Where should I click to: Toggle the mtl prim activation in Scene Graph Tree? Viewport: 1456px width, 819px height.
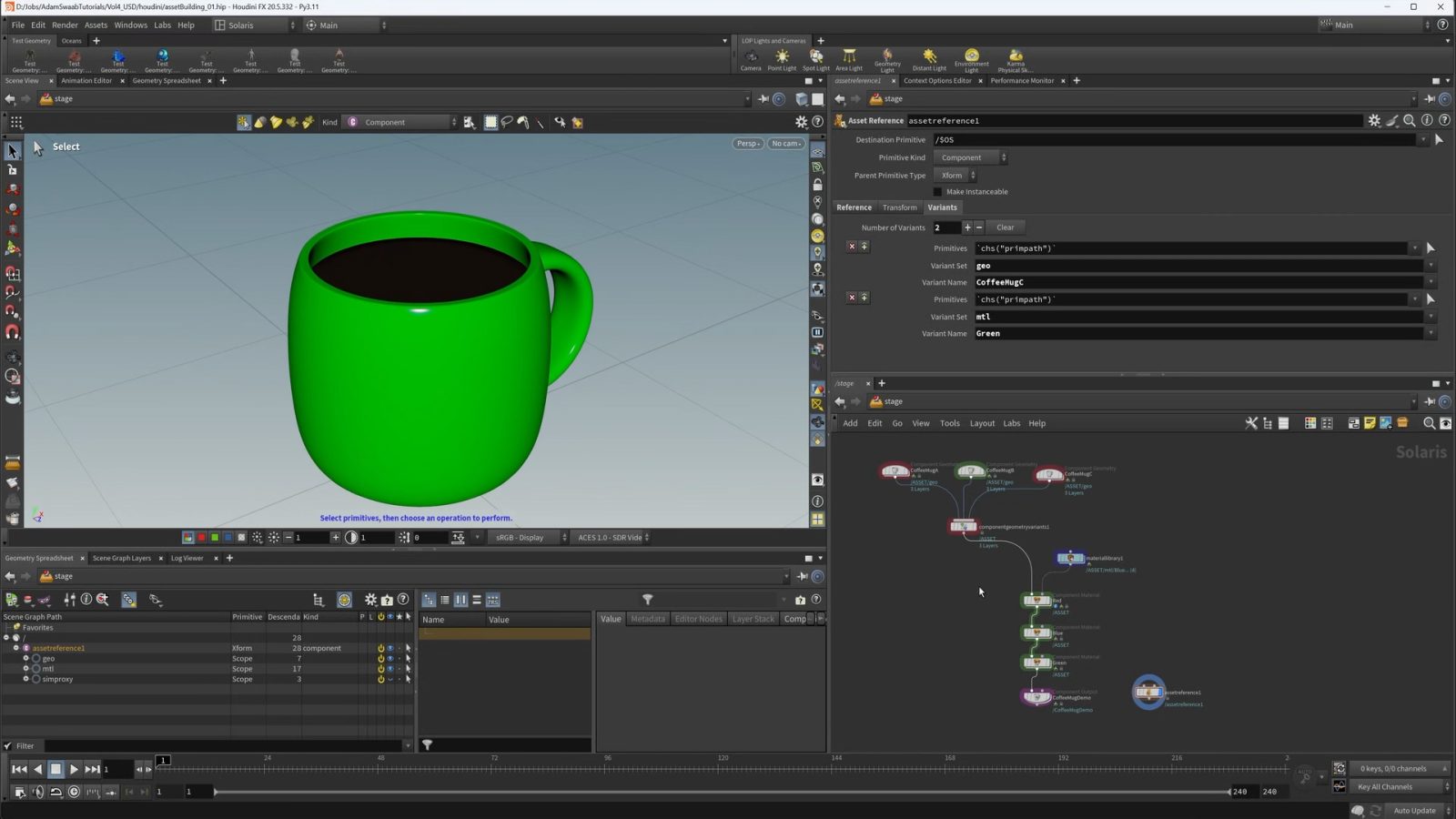click(x=381, y=668)
